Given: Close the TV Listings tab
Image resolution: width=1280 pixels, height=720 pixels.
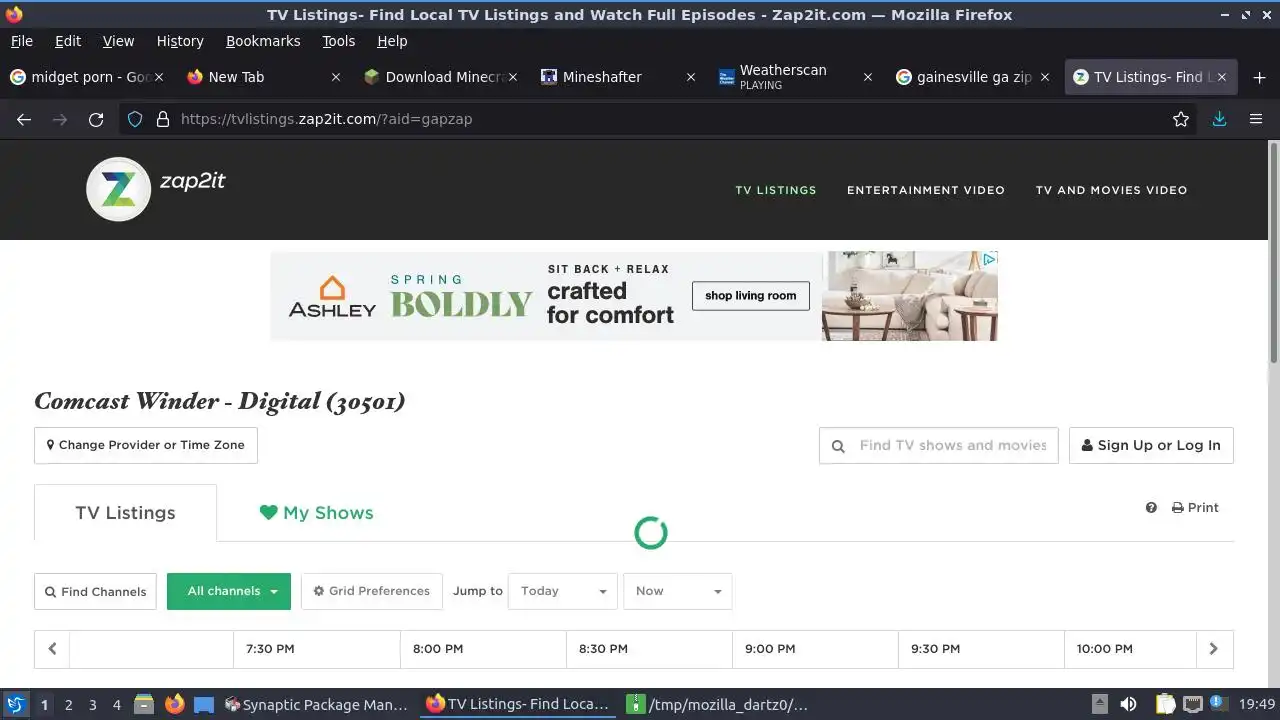Looking at the screenshot, I should (1222, 77).
